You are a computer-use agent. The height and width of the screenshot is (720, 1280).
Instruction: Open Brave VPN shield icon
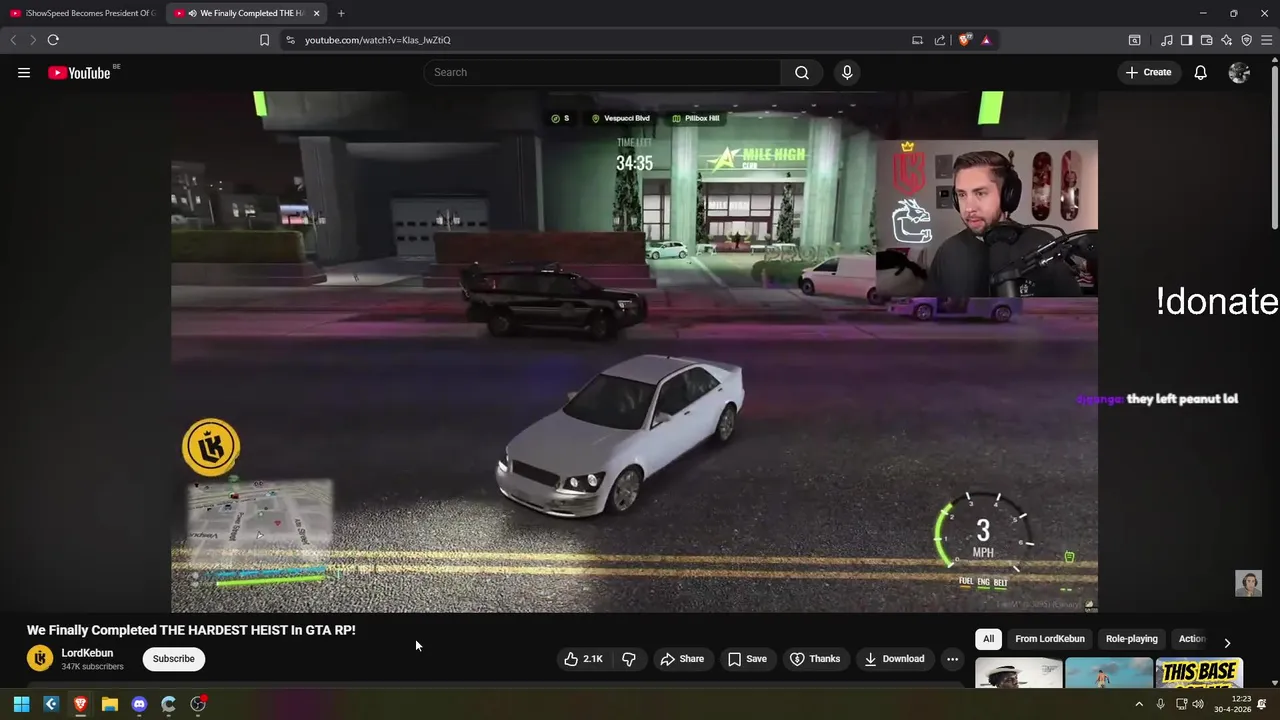[x=1246, y=40]
